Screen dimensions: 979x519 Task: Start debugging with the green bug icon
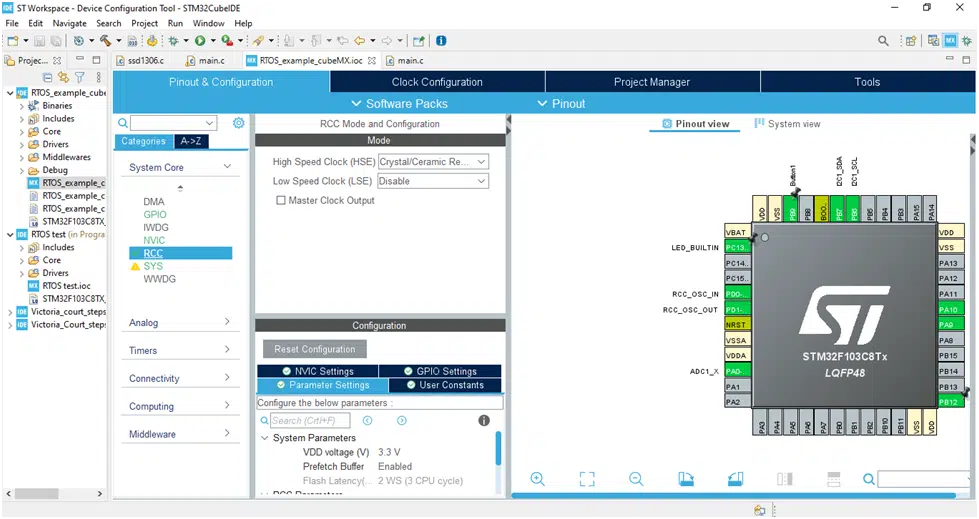tap(173, 41)
